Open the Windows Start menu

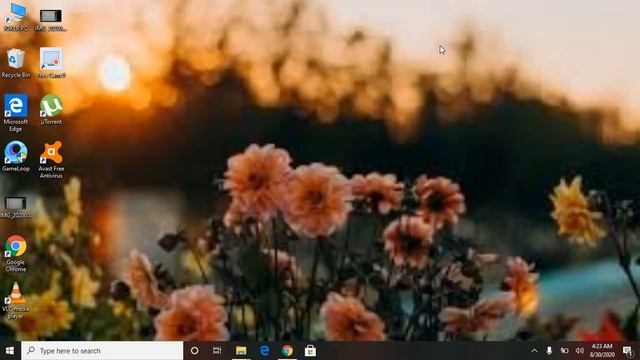pyautogui.click(x=10, y=351)
